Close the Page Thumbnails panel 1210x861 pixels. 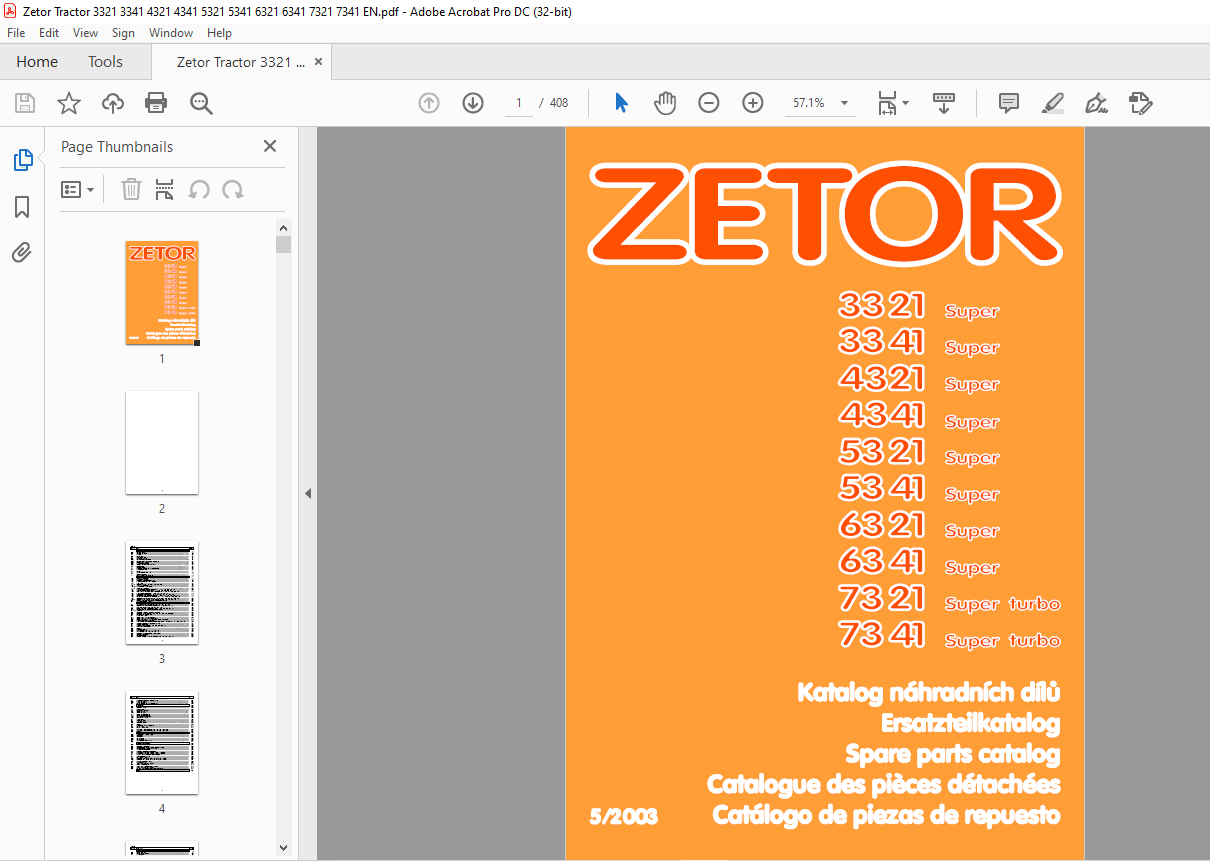click(x=270, y=146)
